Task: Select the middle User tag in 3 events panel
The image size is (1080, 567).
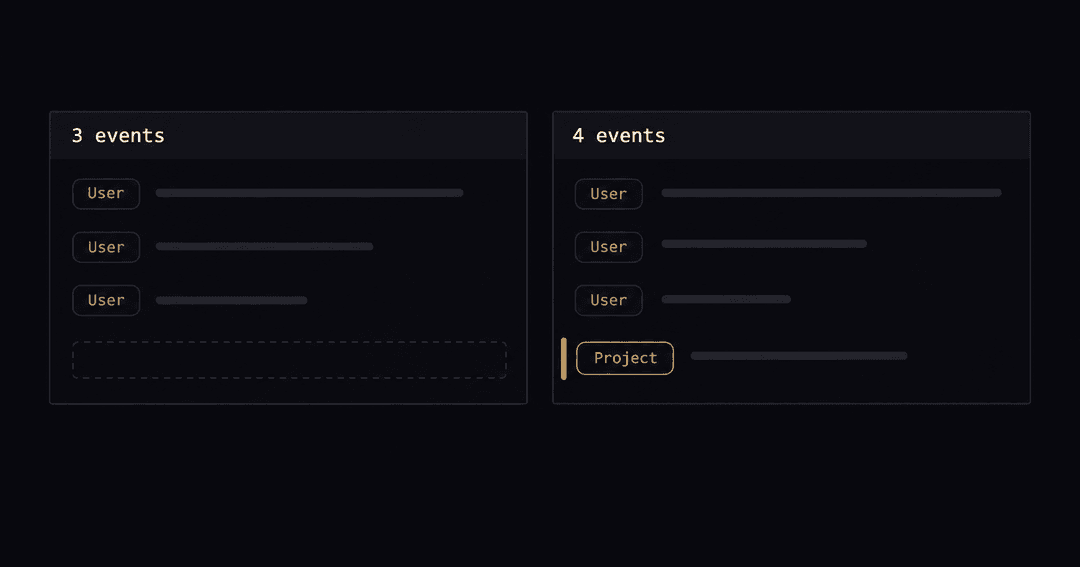Action: pos(106,247)
